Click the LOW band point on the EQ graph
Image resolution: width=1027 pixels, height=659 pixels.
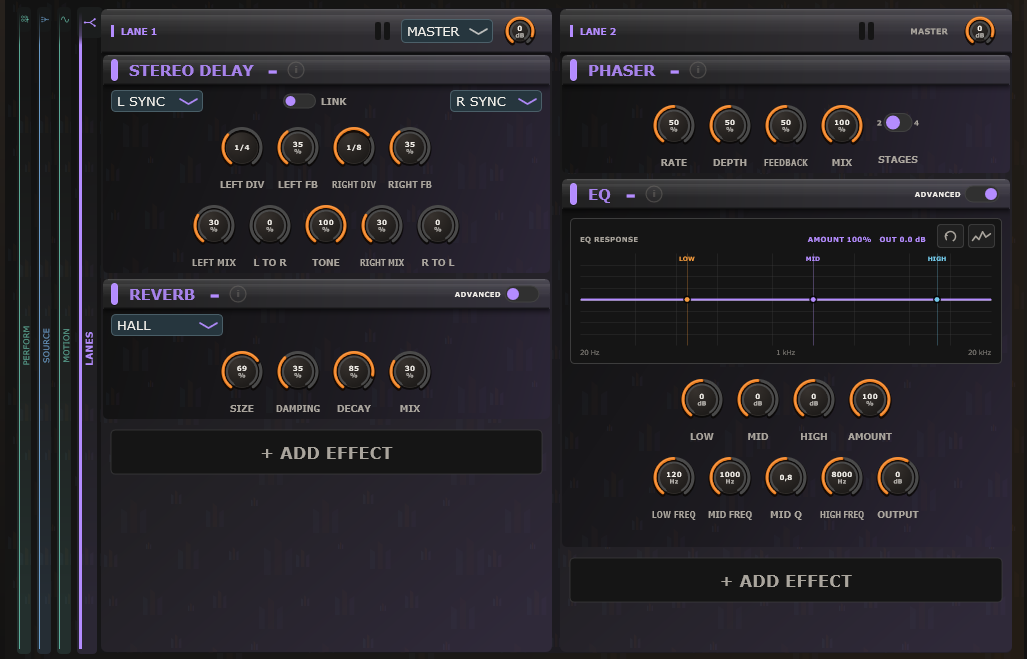687,299
